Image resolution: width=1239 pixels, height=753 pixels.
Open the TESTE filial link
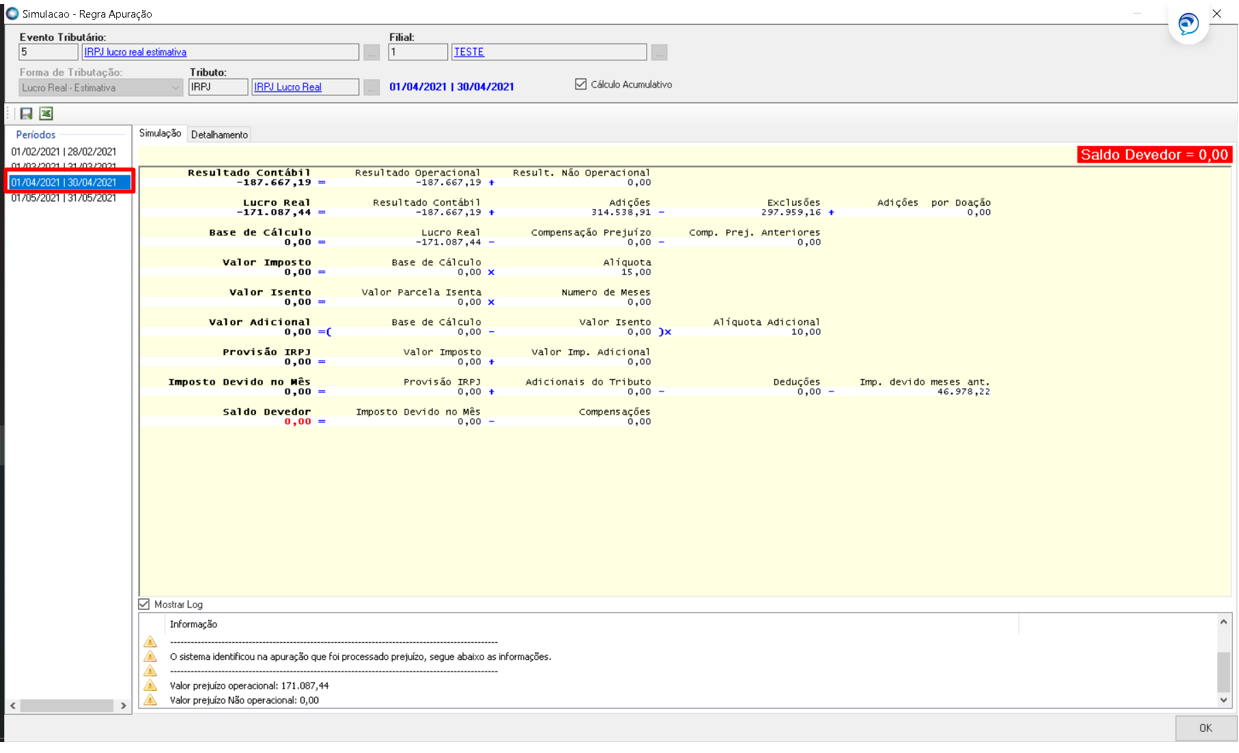469,52
